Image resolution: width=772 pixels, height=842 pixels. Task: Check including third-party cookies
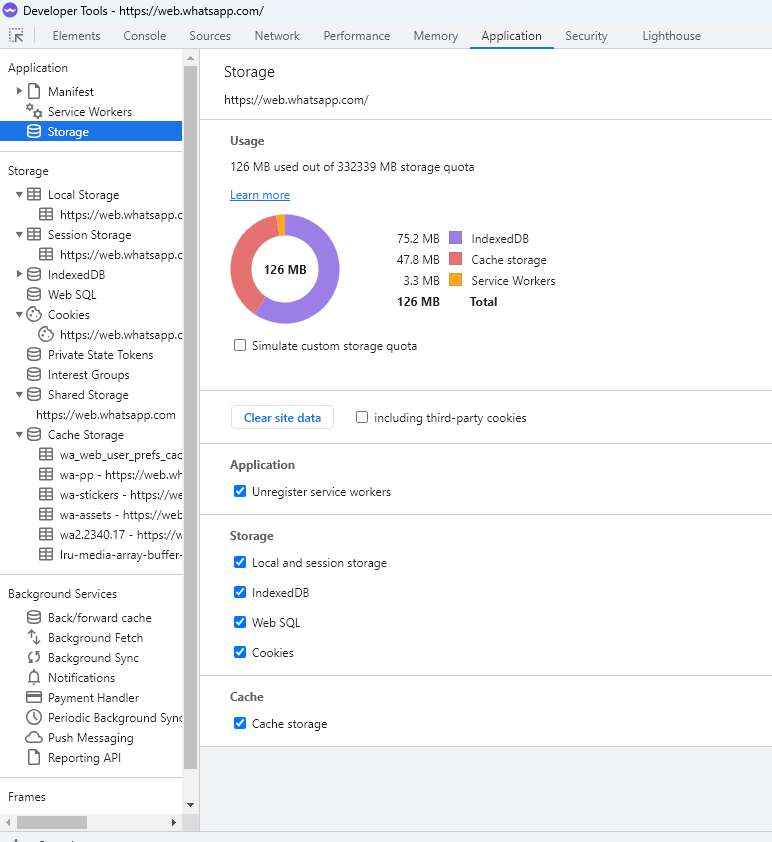coord(362,417)
